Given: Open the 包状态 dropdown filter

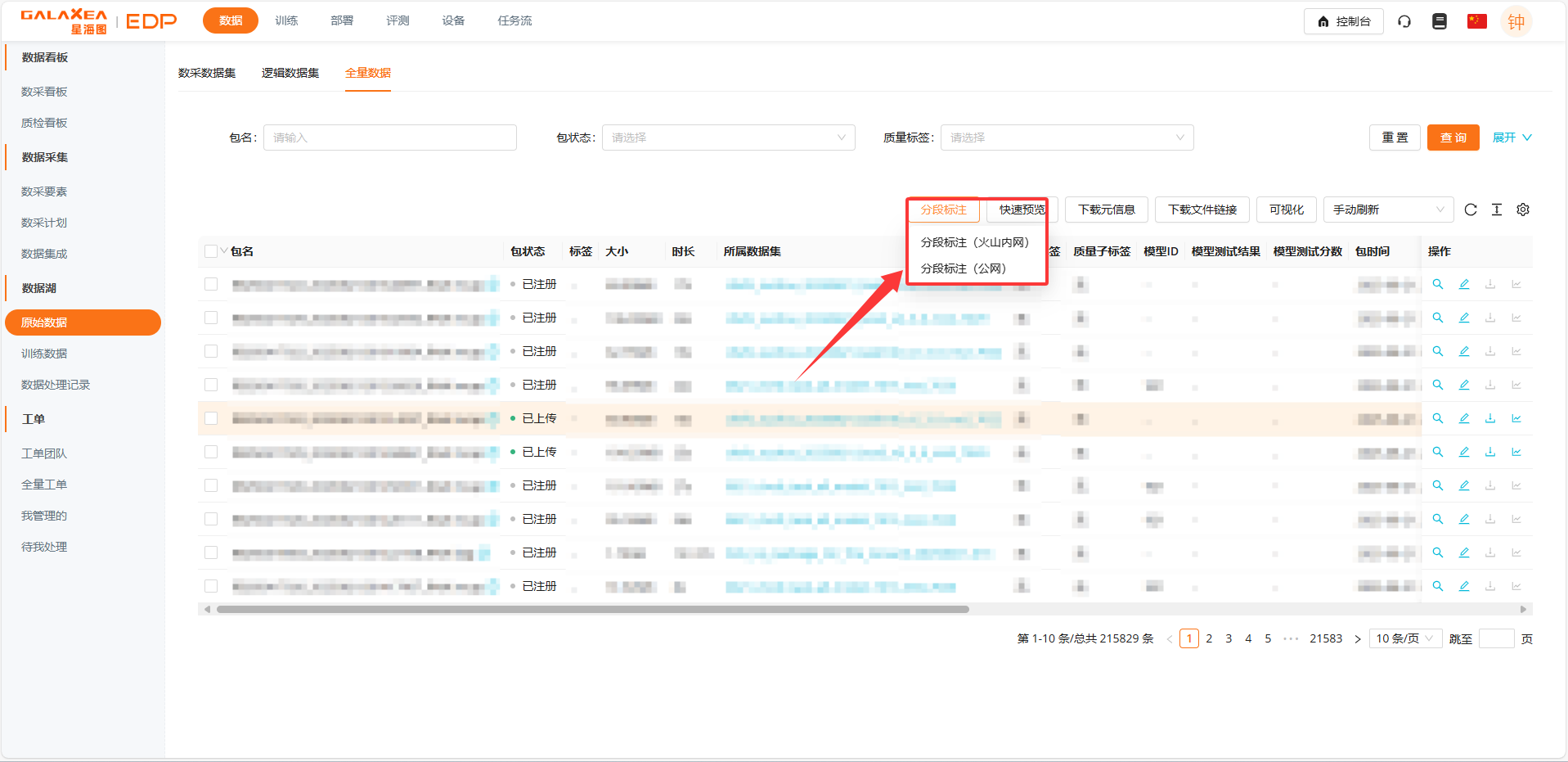Looking at the screenshot, I should [728, 138].
